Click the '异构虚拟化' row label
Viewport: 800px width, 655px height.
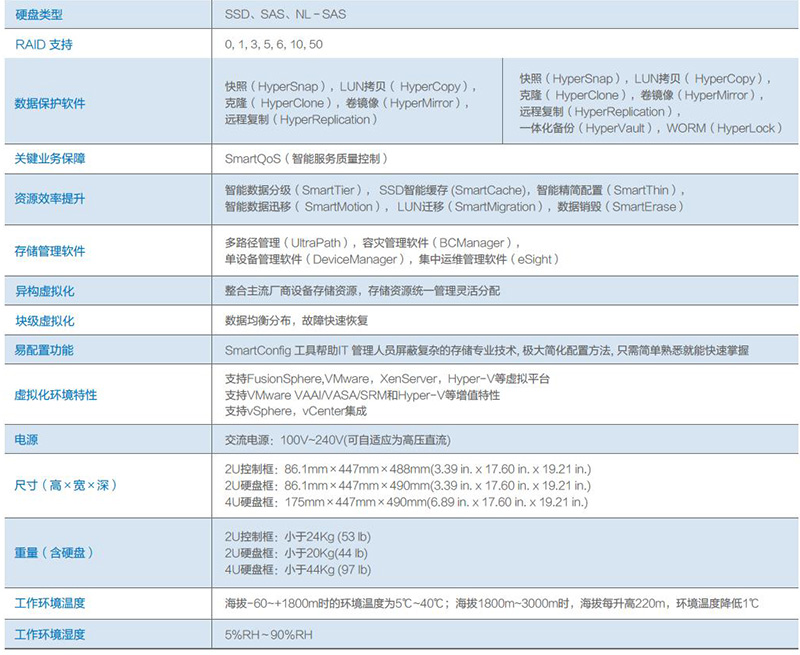coord(44,291)
